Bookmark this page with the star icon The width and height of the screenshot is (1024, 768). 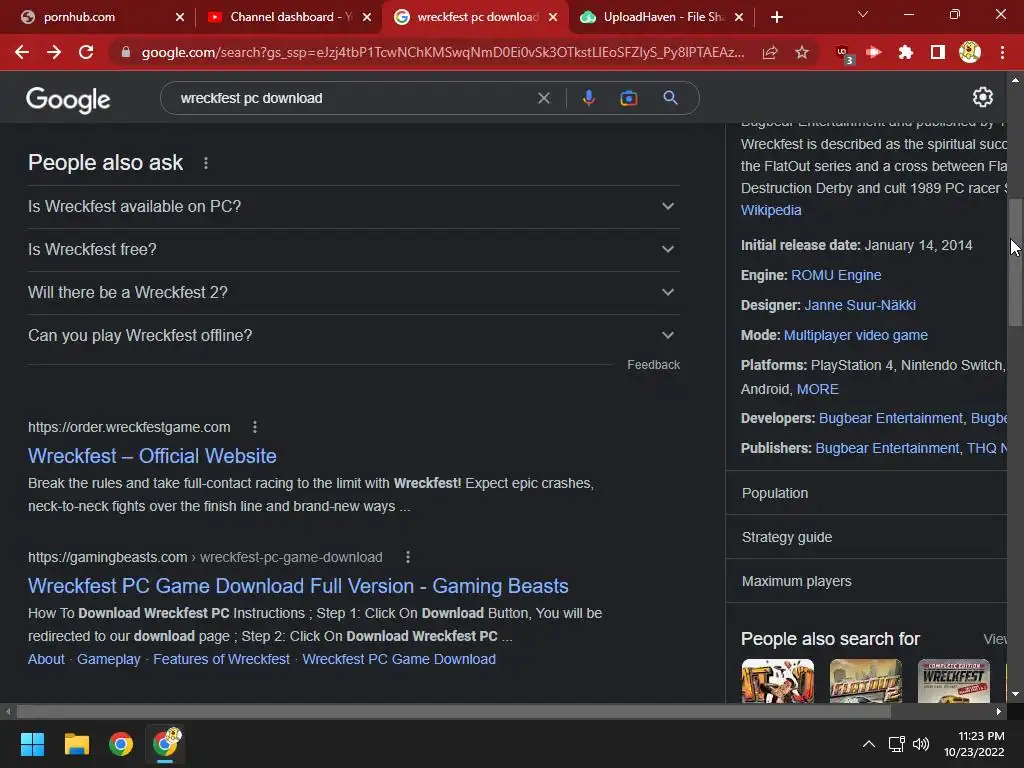[x=802, y=52]
